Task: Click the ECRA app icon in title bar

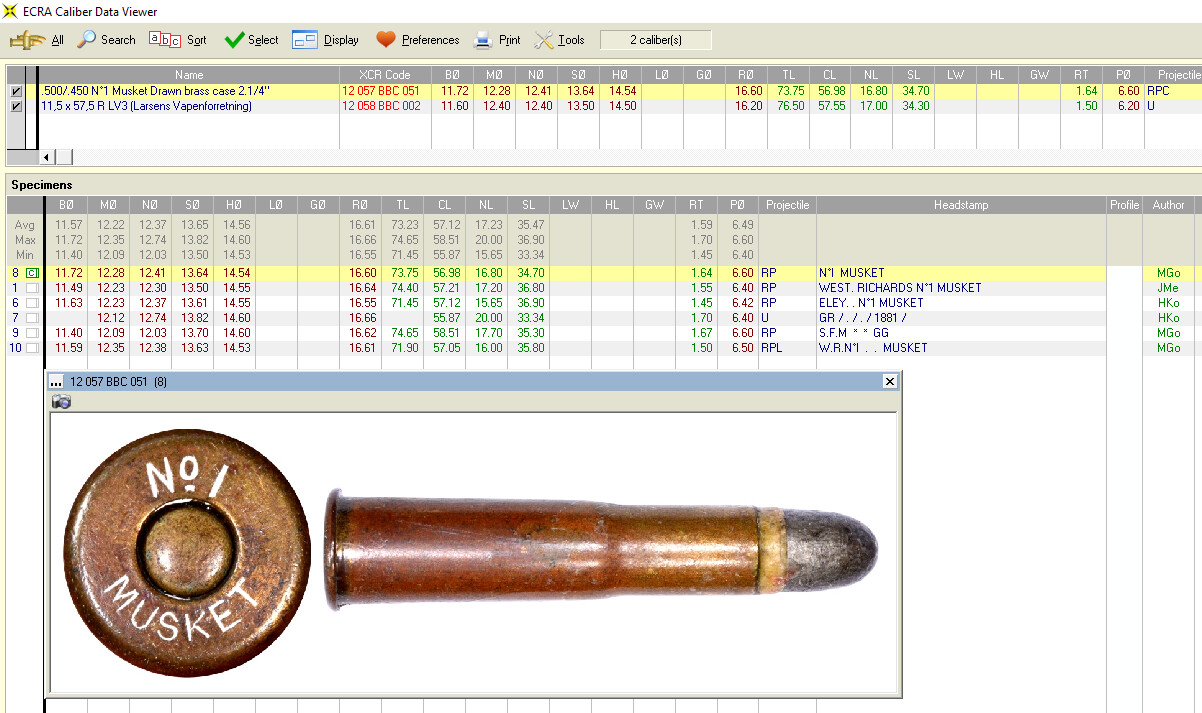Action: click(11, 11)
